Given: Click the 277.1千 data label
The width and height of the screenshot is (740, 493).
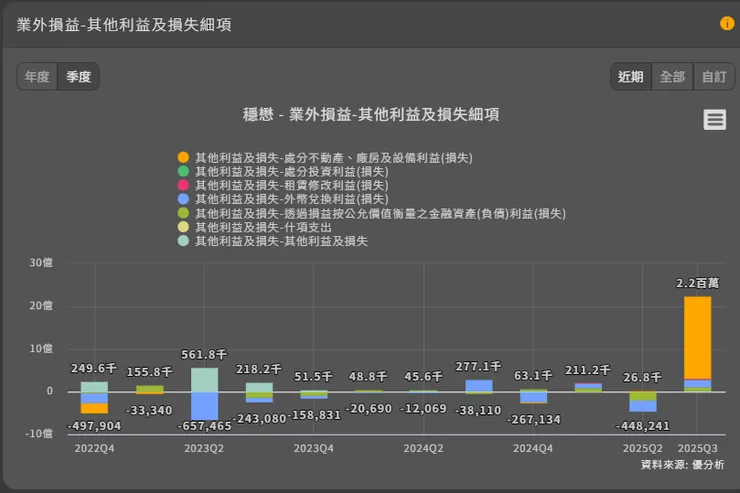Looking at the screenshot, I should (479, 367).
